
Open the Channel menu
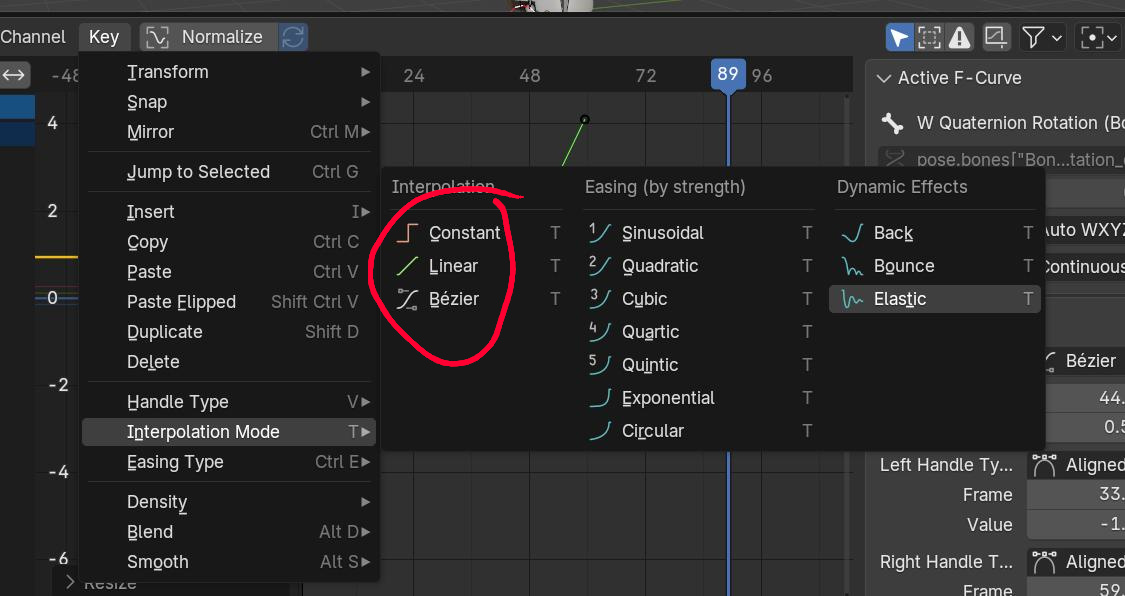(x=33, y=37)
